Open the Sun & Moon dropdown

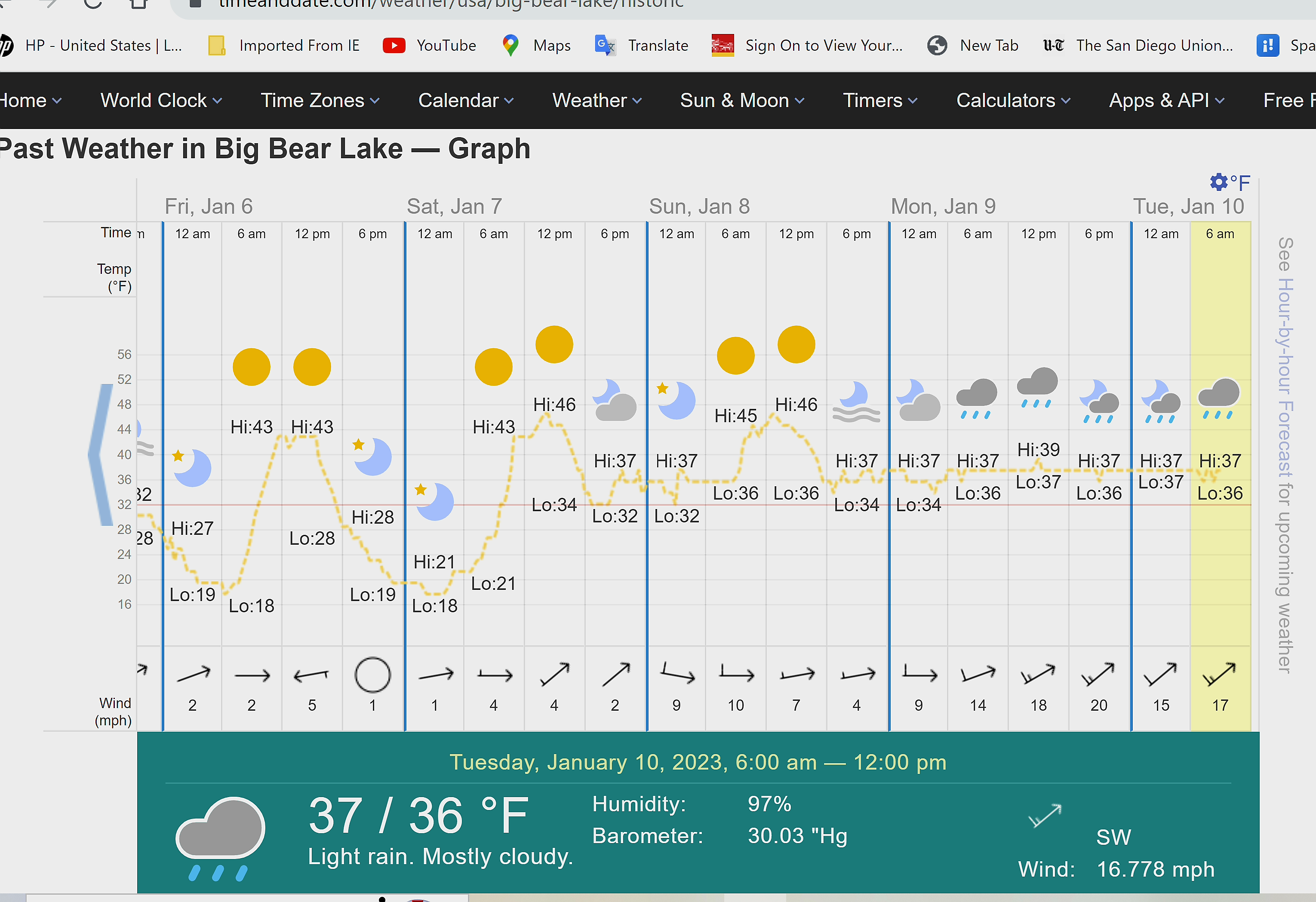pyautogui.click(x=742, y=101)
